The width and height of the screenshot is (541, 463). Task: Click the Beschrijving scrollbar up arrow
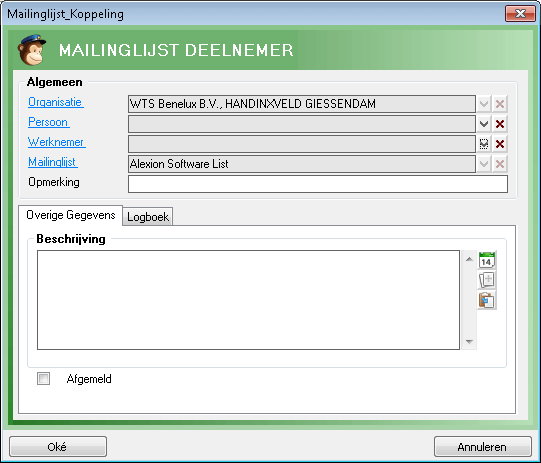pos(469,259)
